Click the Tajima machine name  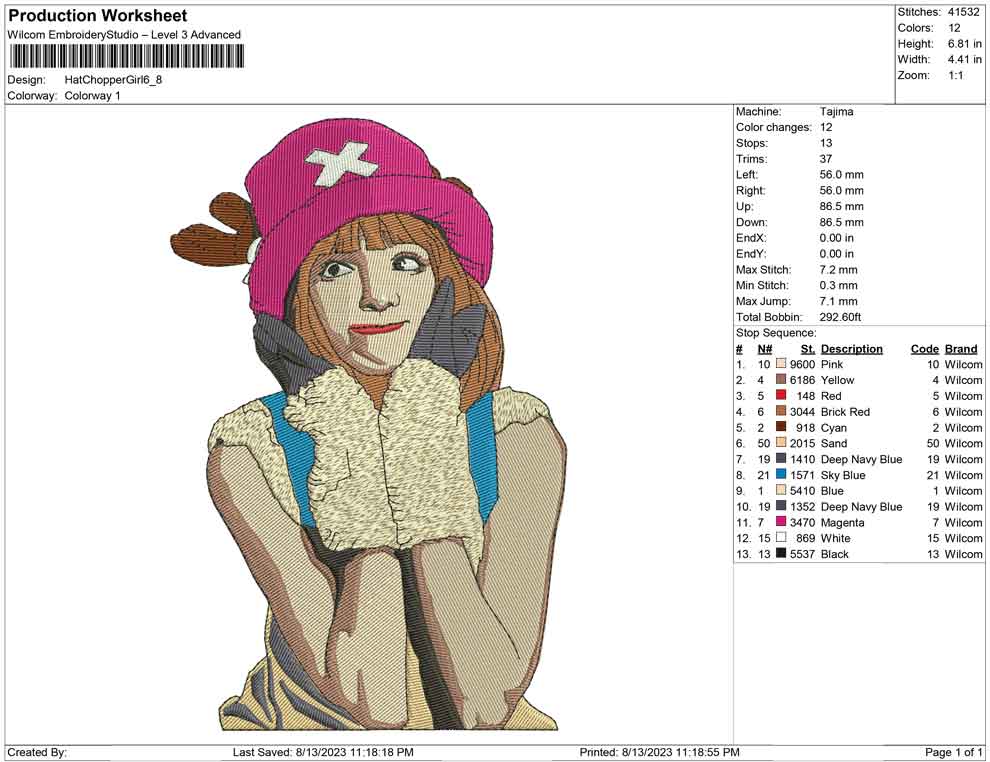tap(836, 112)
